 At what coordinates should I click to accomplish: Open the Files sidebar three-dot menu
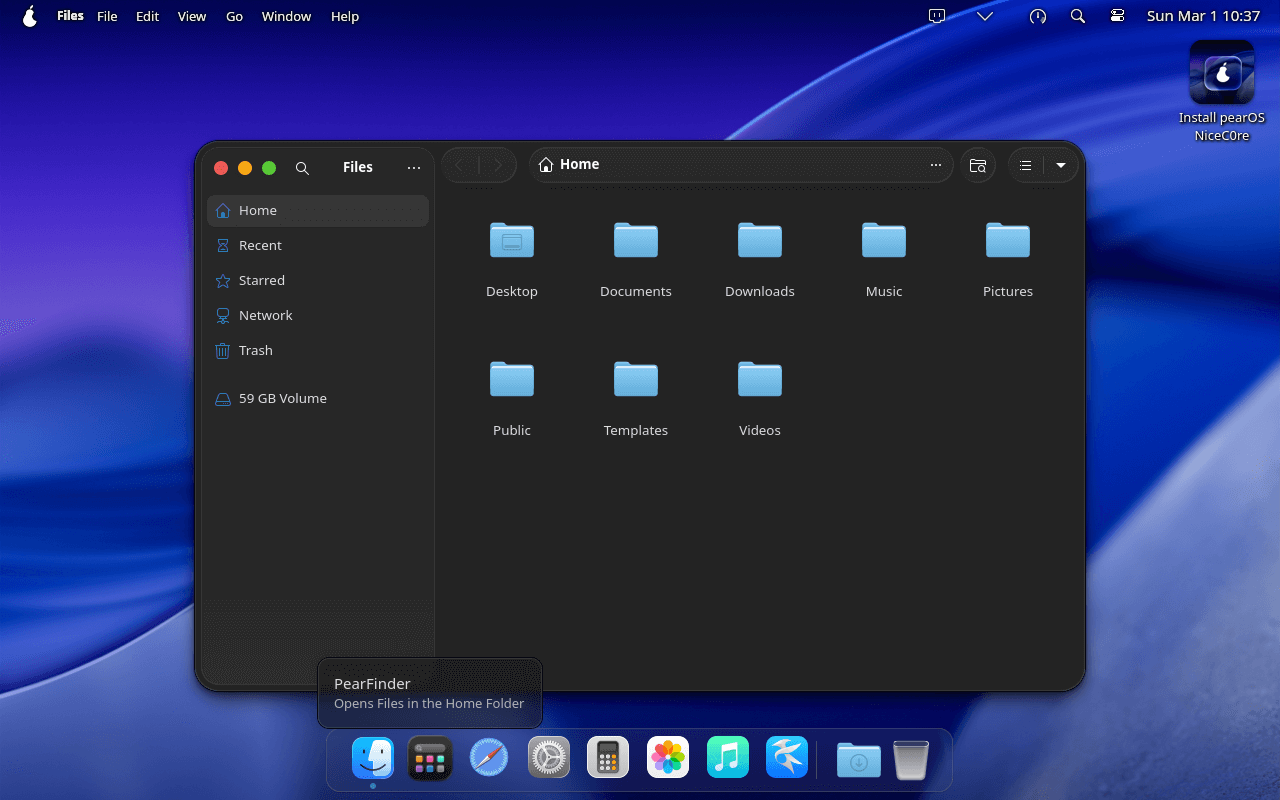tap(414, 168)
